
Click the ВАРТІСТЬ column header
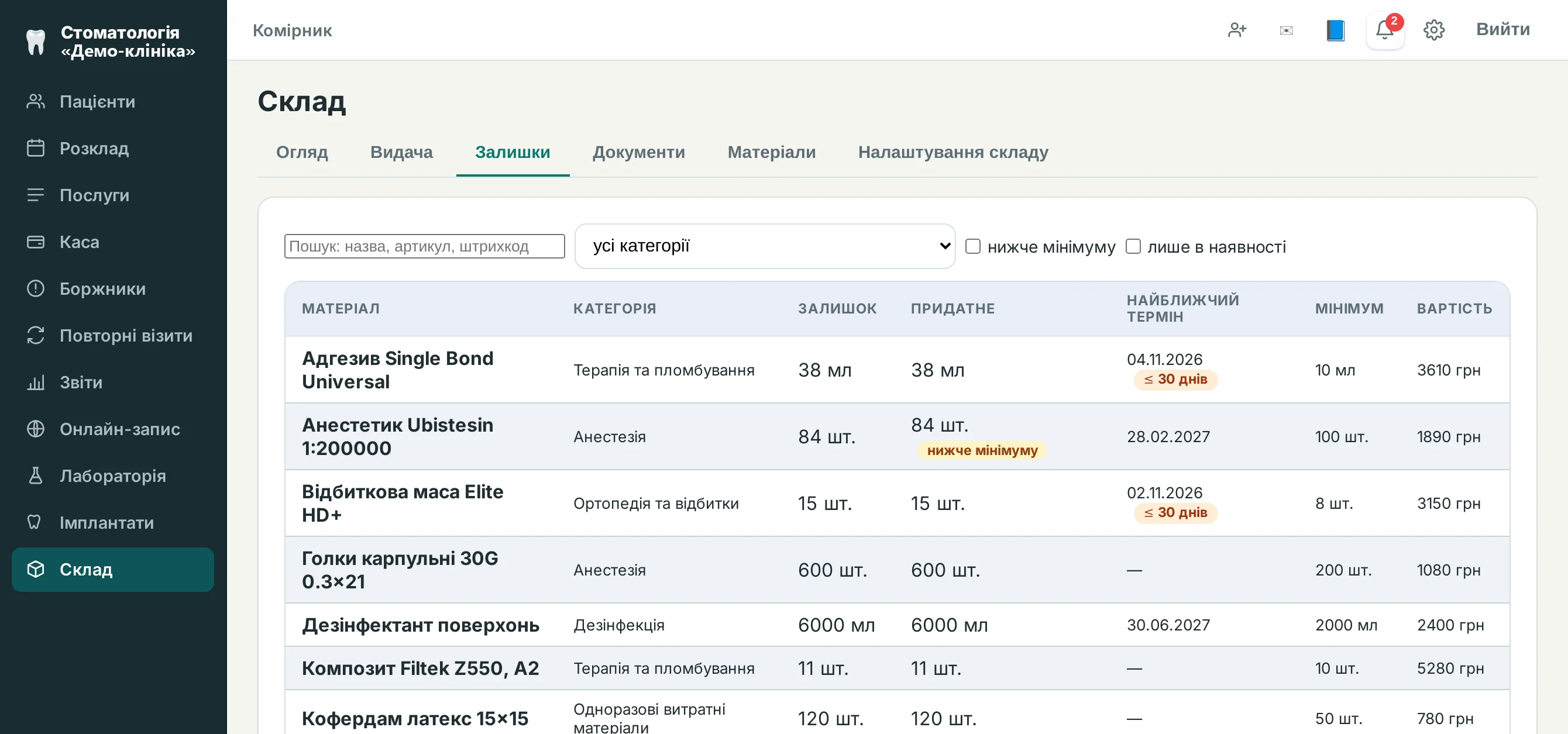point(1454,309)
